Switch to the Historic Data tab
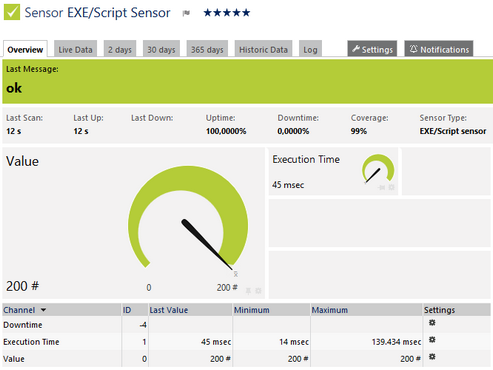 [263, 49]
